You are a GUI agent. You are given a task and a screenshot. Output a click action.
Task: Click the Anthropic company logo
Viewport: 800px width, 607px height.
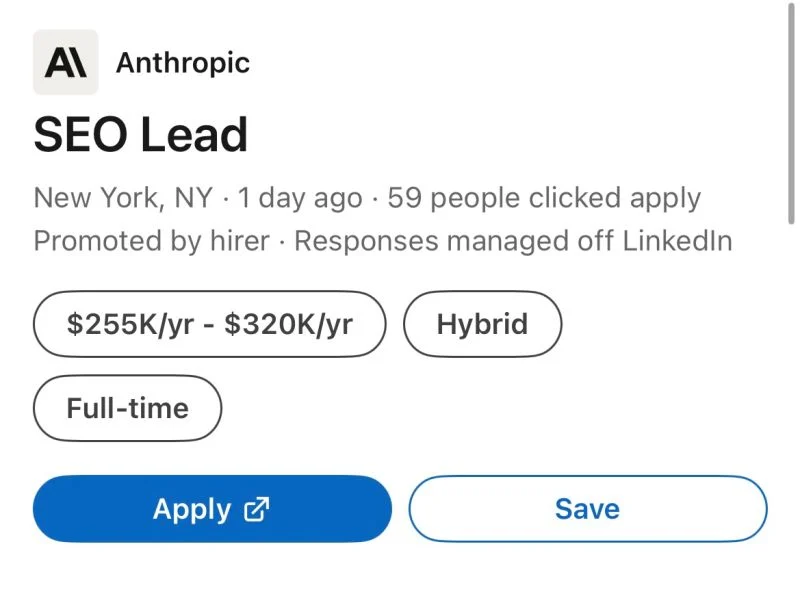[x=65, y=62]
